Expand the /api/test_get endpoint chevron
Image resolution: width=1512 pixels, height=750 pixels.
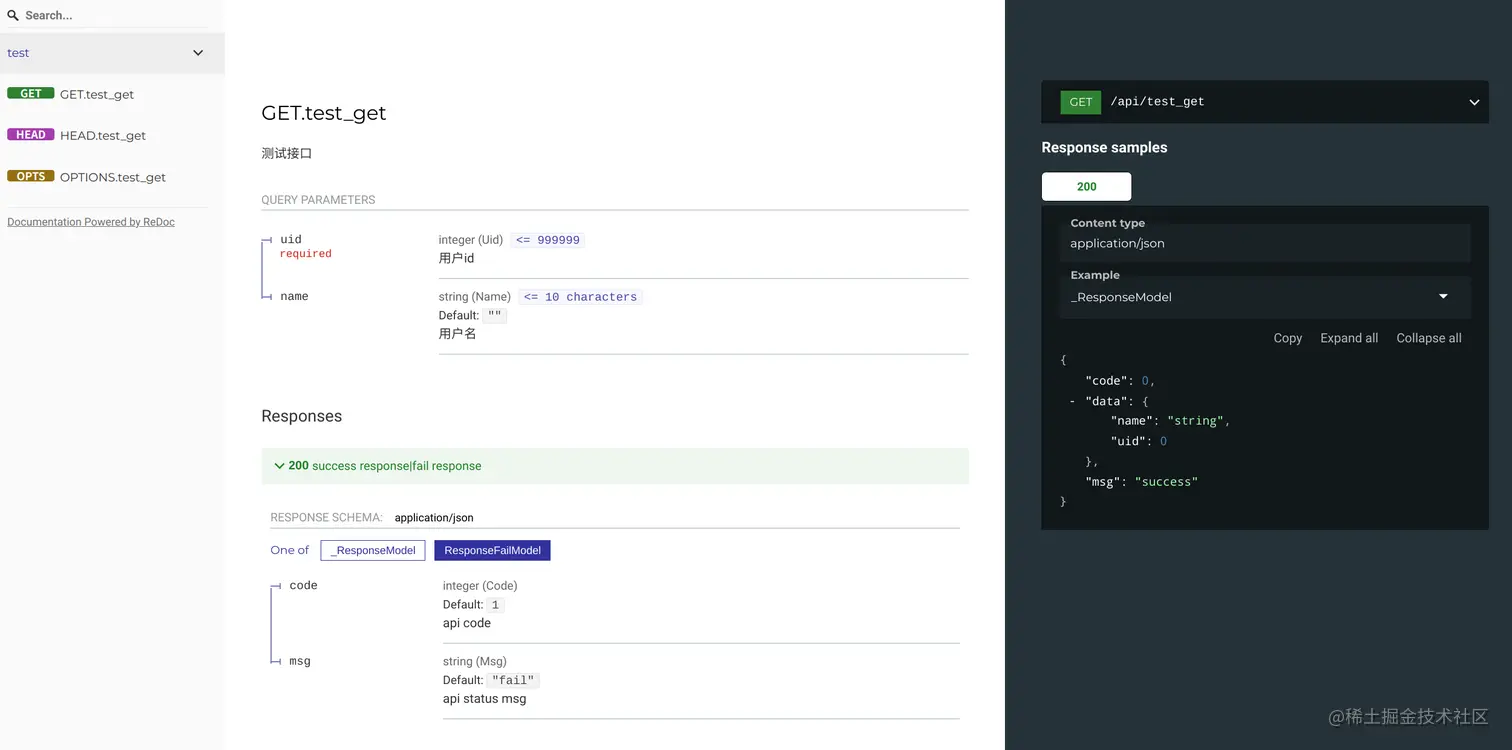(1474, 102)
